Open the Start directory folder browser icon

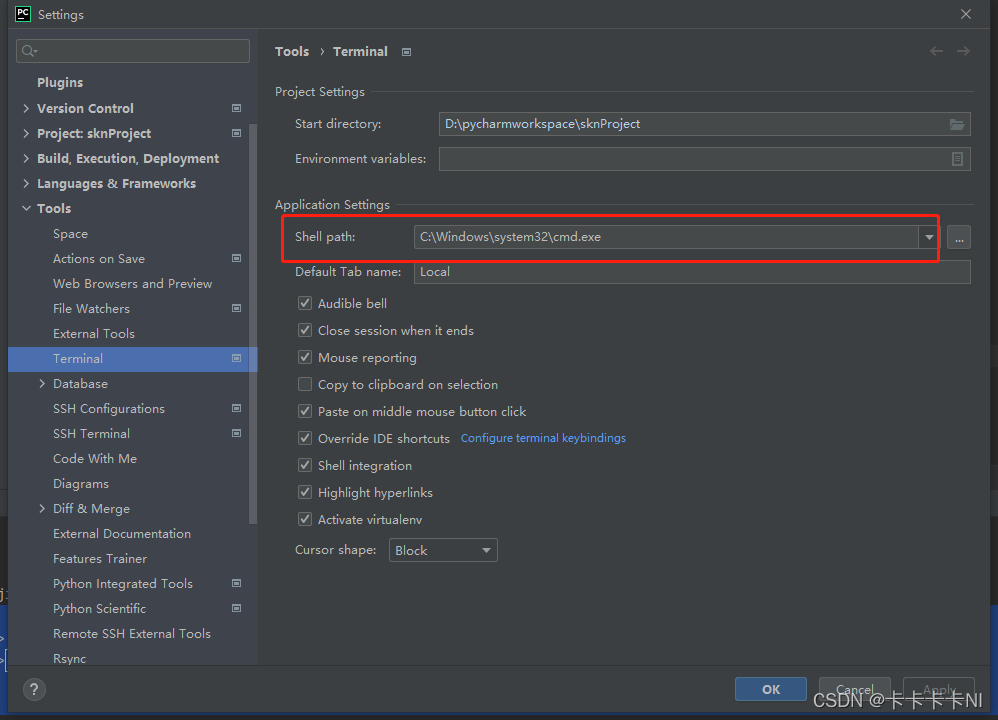click(x=957, y=124)
